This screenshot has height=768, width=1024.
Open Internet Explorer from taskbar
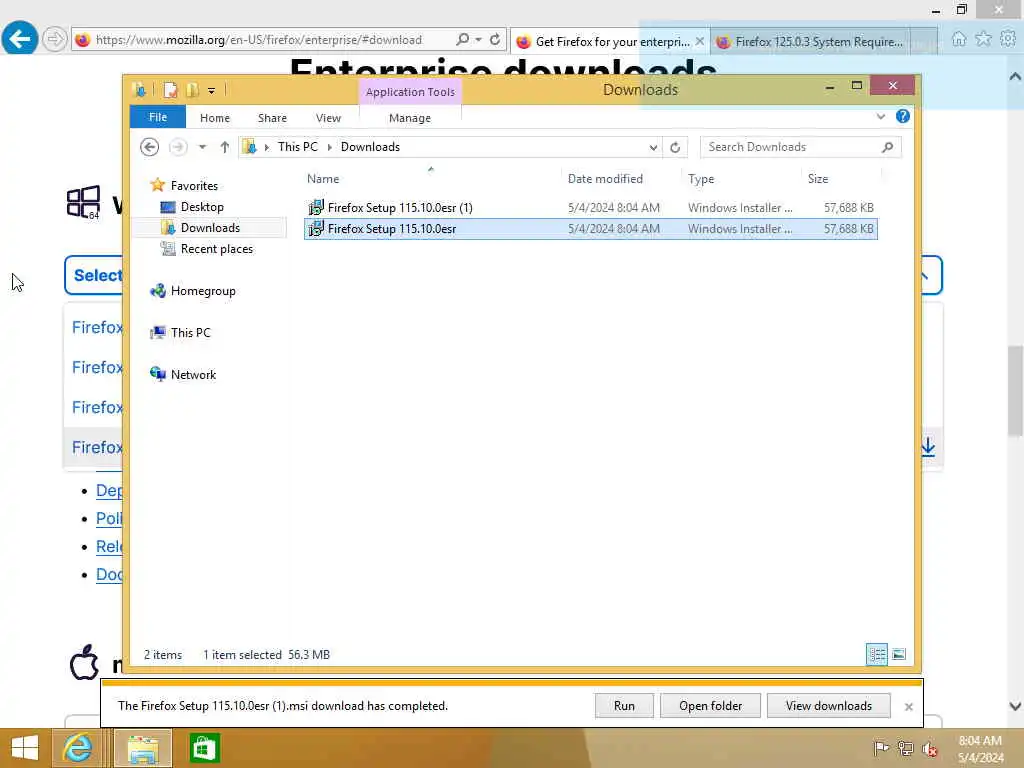click(77, 748)
